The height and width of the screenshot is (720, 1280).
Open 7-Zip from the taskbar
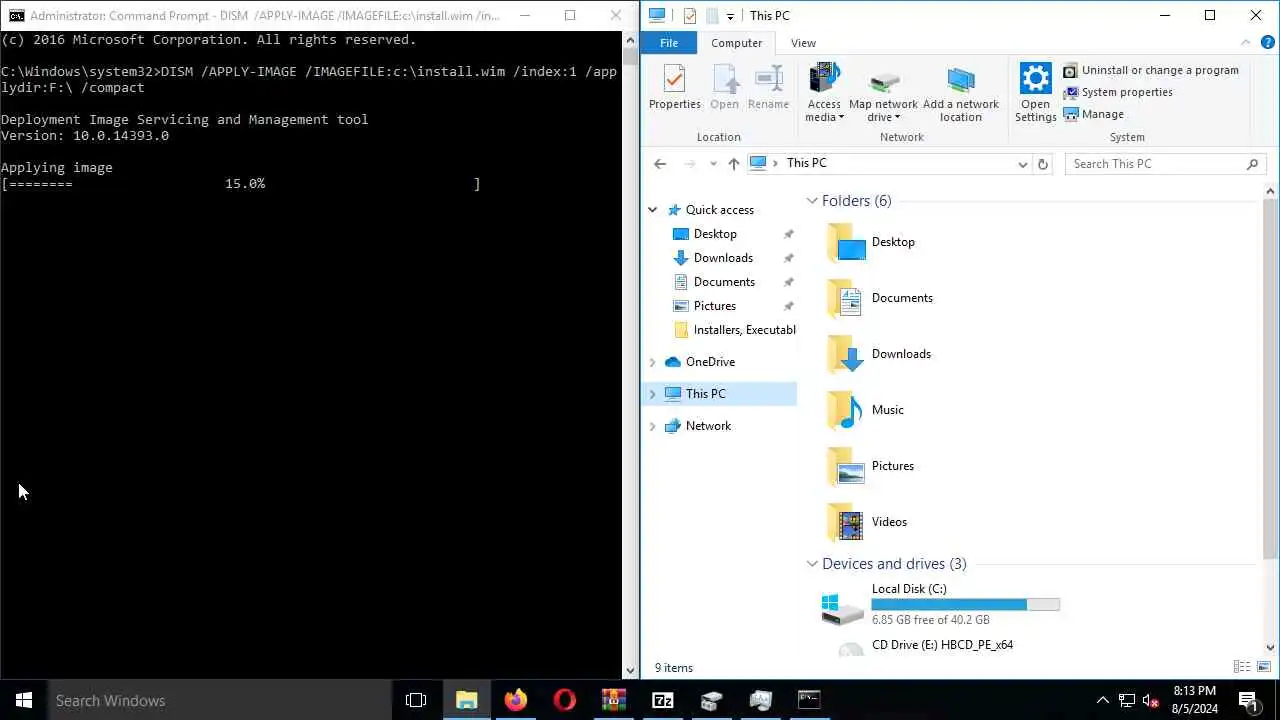point(663,700)
